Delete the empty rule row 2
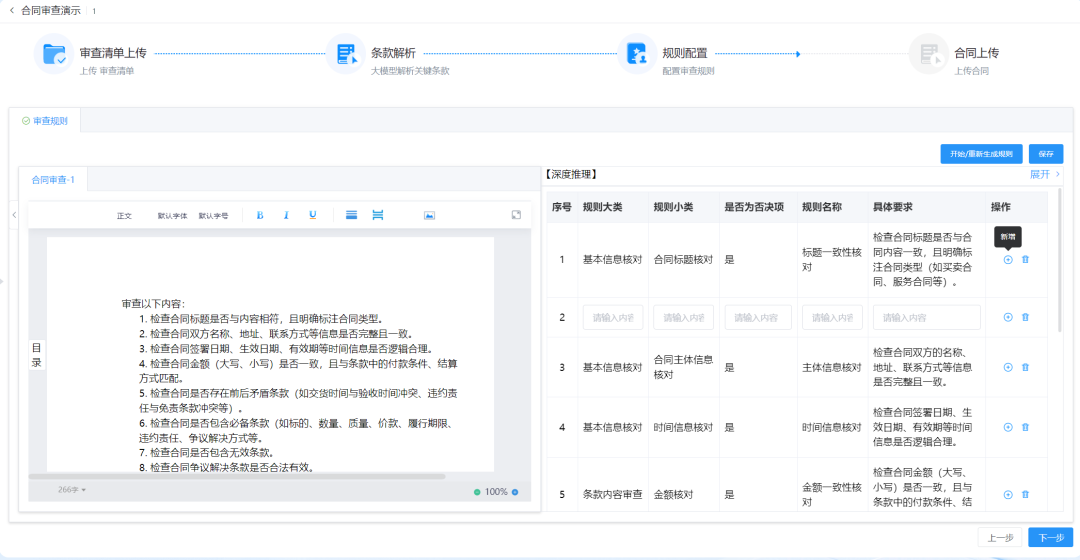 (x=1025, y=317)
